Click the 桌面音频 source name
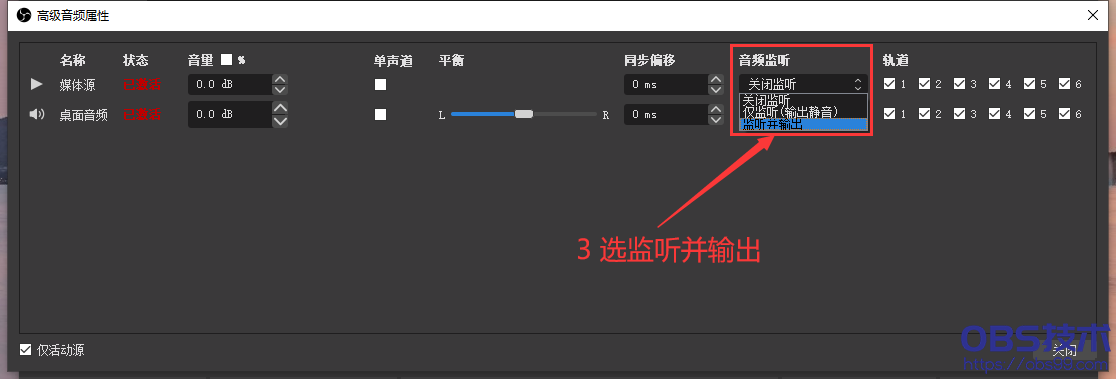The height and width of the screenshot is (379, 1116). coord(84,114)
